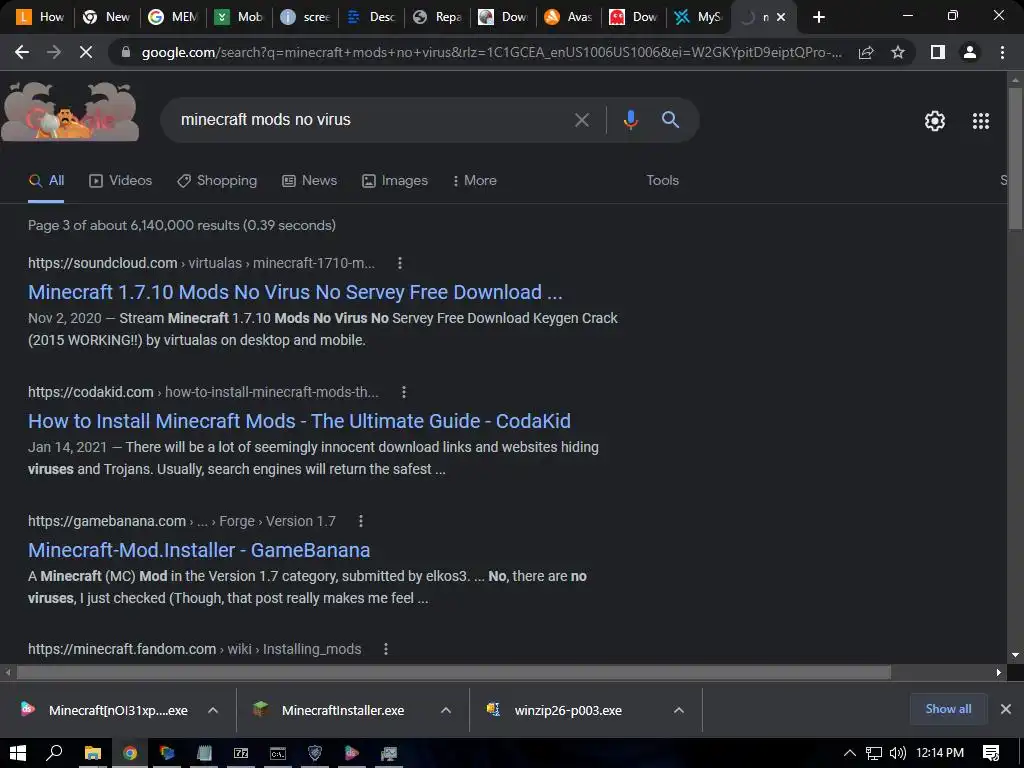Click the Google doodle logo
The width and height of the screenshot is (1024, 768).
pos(71,112)
